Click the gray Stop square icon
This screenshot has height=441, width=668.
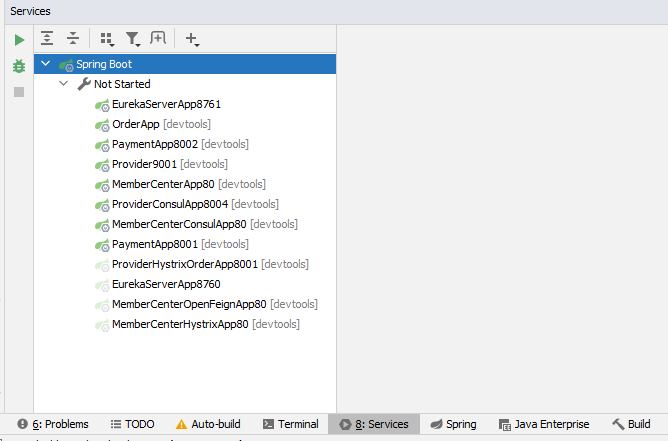pos(19,92)
